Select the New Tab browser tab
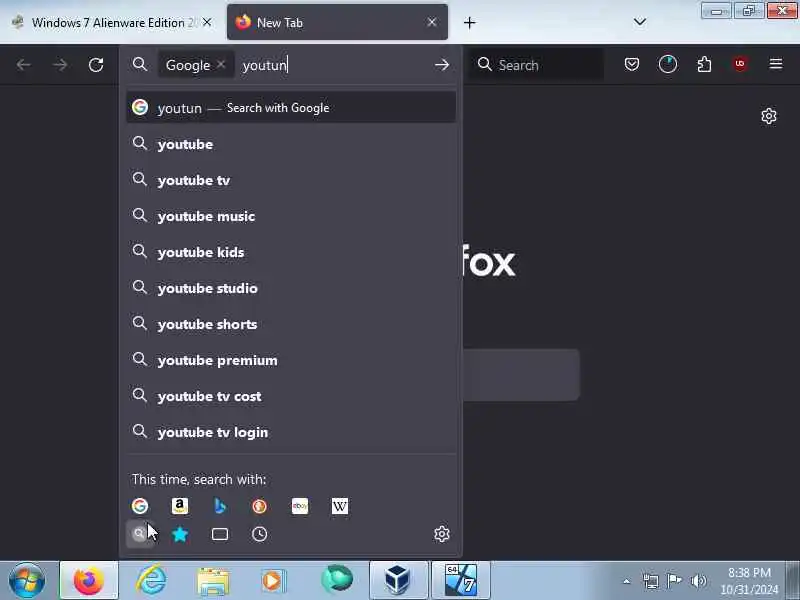The height and width of the screenshot is (600, 800). [x=337, y=22]
